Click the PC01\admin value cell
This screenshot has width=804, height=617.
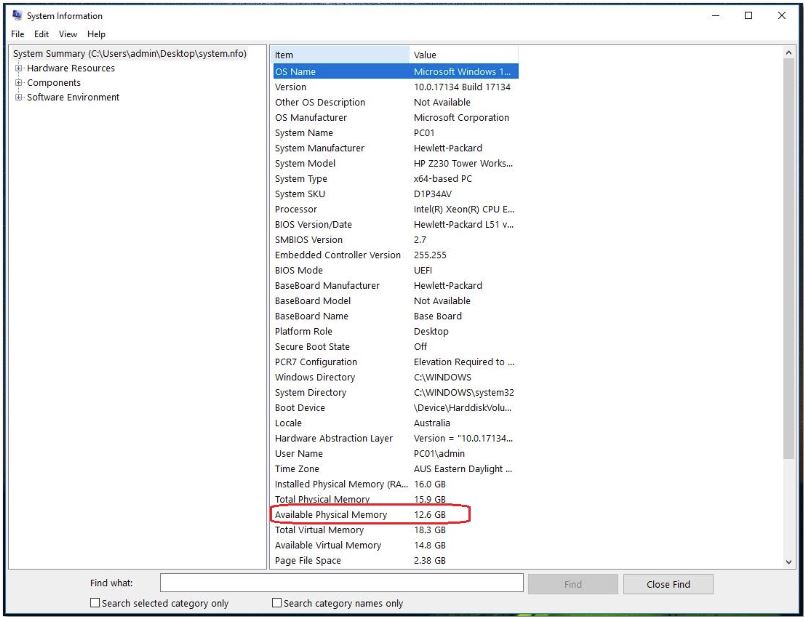439,453
